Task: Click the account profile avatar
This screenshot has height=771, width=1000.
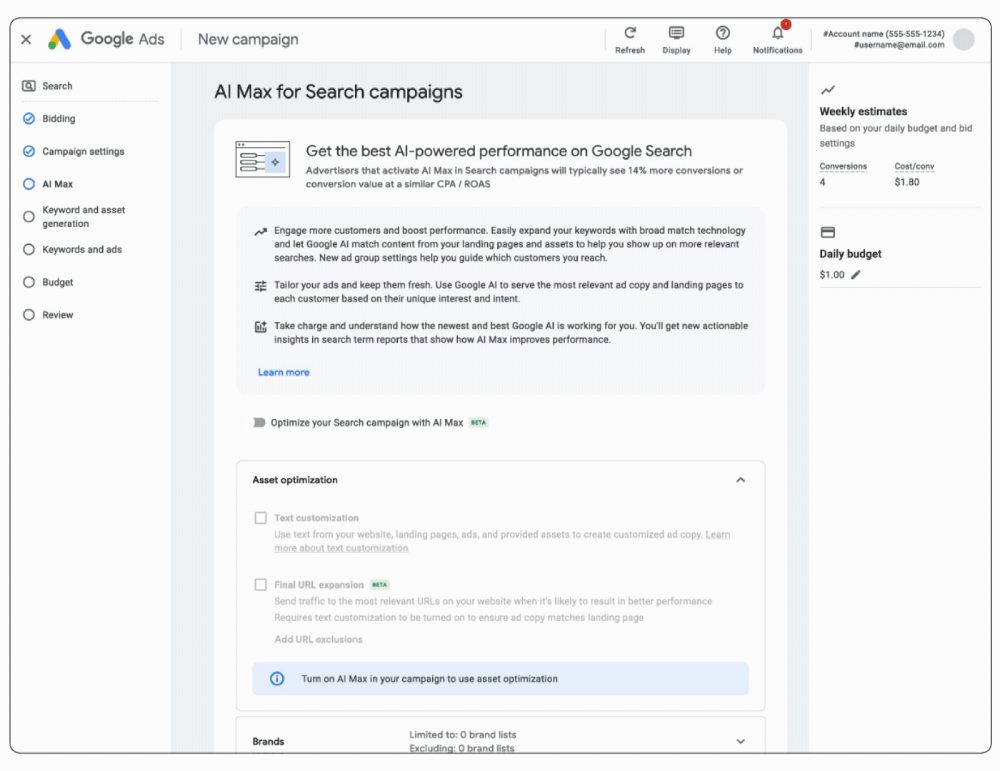Action: point(963,39)
